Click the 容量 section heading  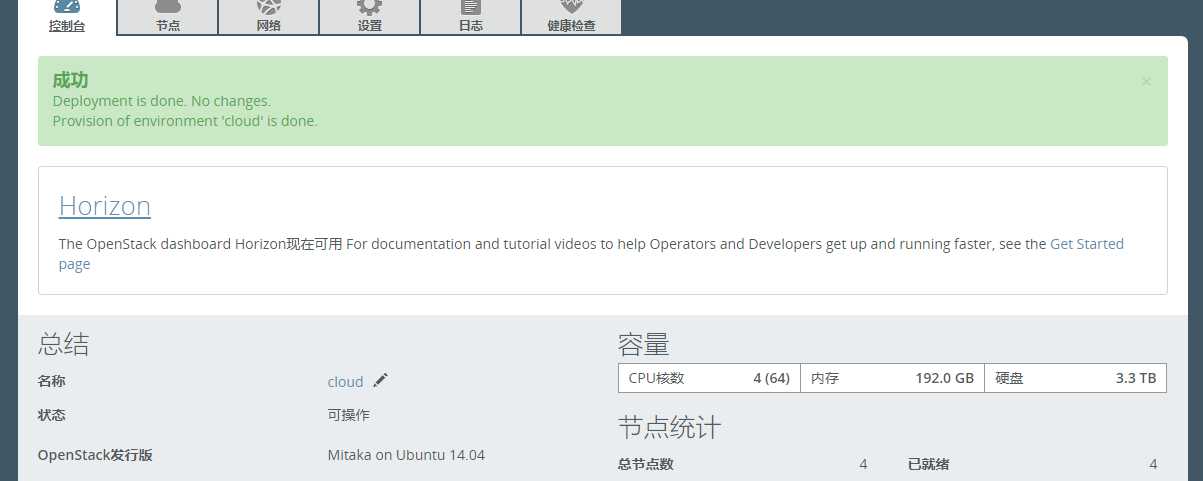643,345
